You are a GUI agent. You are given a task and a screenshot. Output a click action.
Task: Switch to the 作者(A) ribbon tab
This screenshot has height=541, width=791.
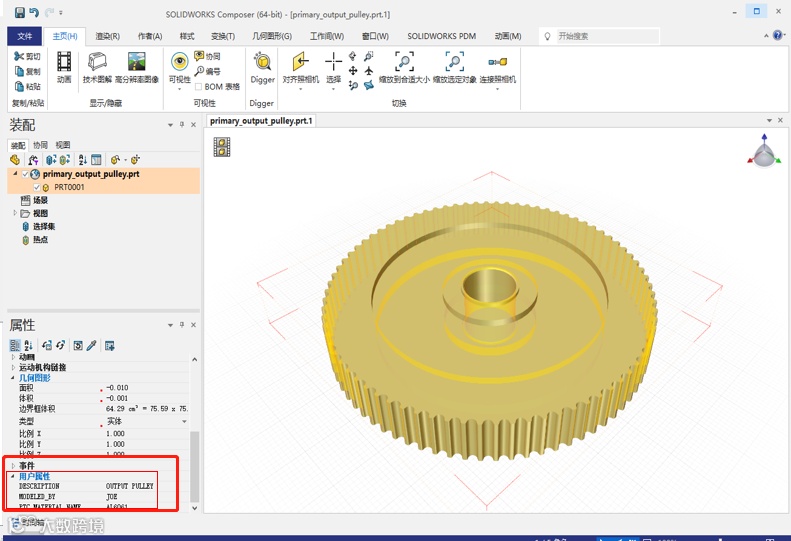[x=150, y=36]
